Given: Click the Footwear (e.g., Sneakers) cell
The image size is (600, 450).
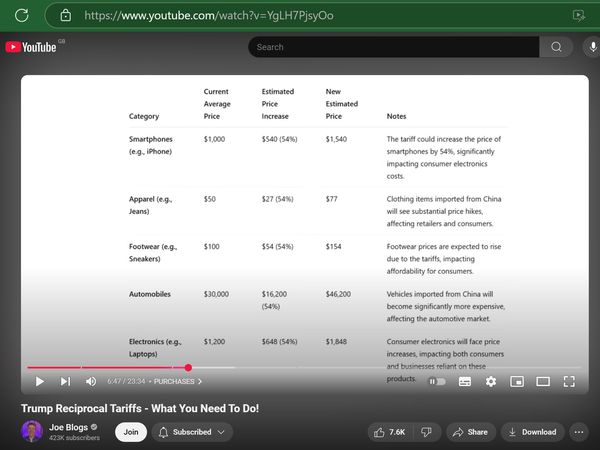Looking at the screenshot, I should [x=153, y=253].
